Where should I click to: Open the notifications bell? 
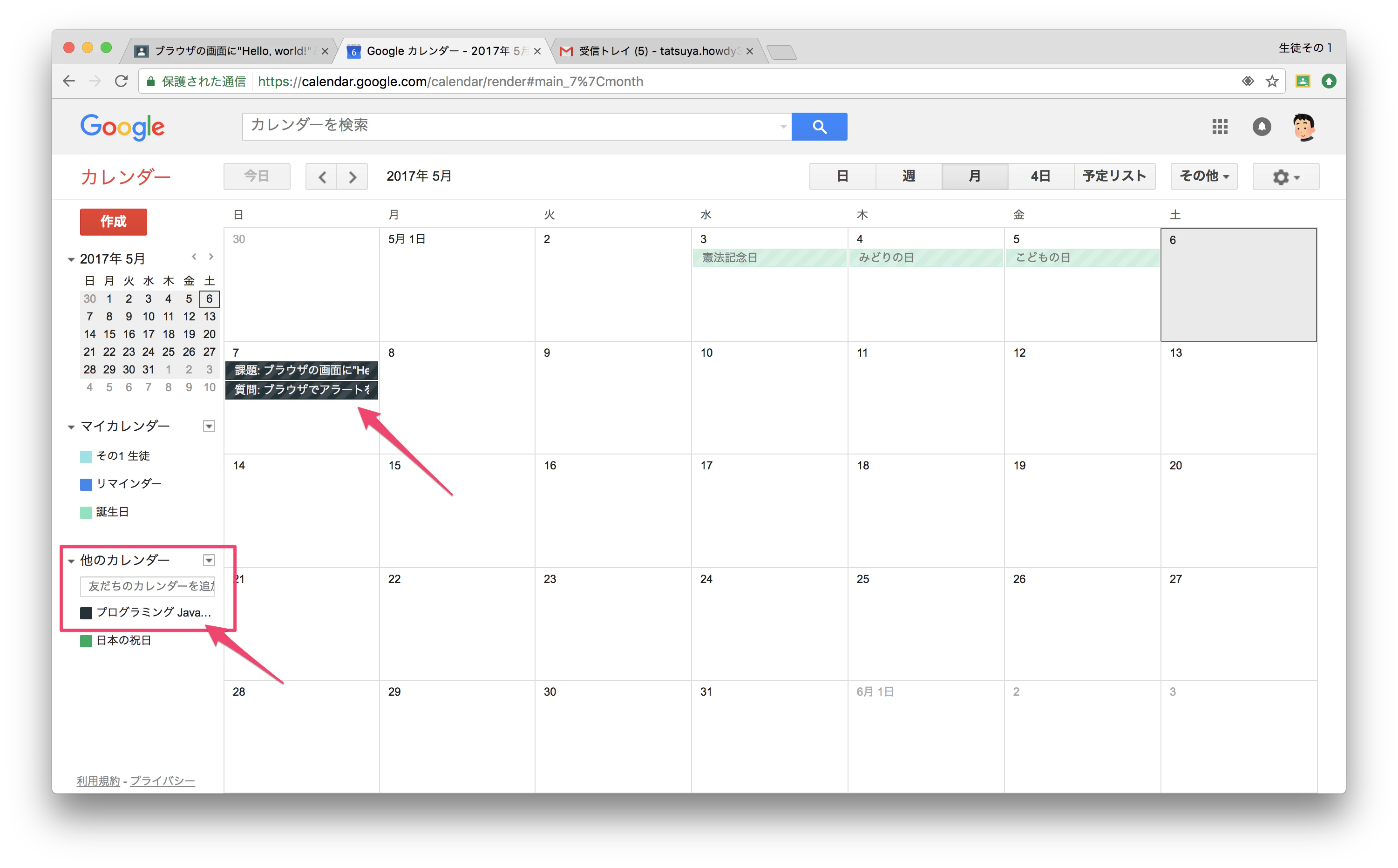pyautogui.click(x=1262, y=126)
